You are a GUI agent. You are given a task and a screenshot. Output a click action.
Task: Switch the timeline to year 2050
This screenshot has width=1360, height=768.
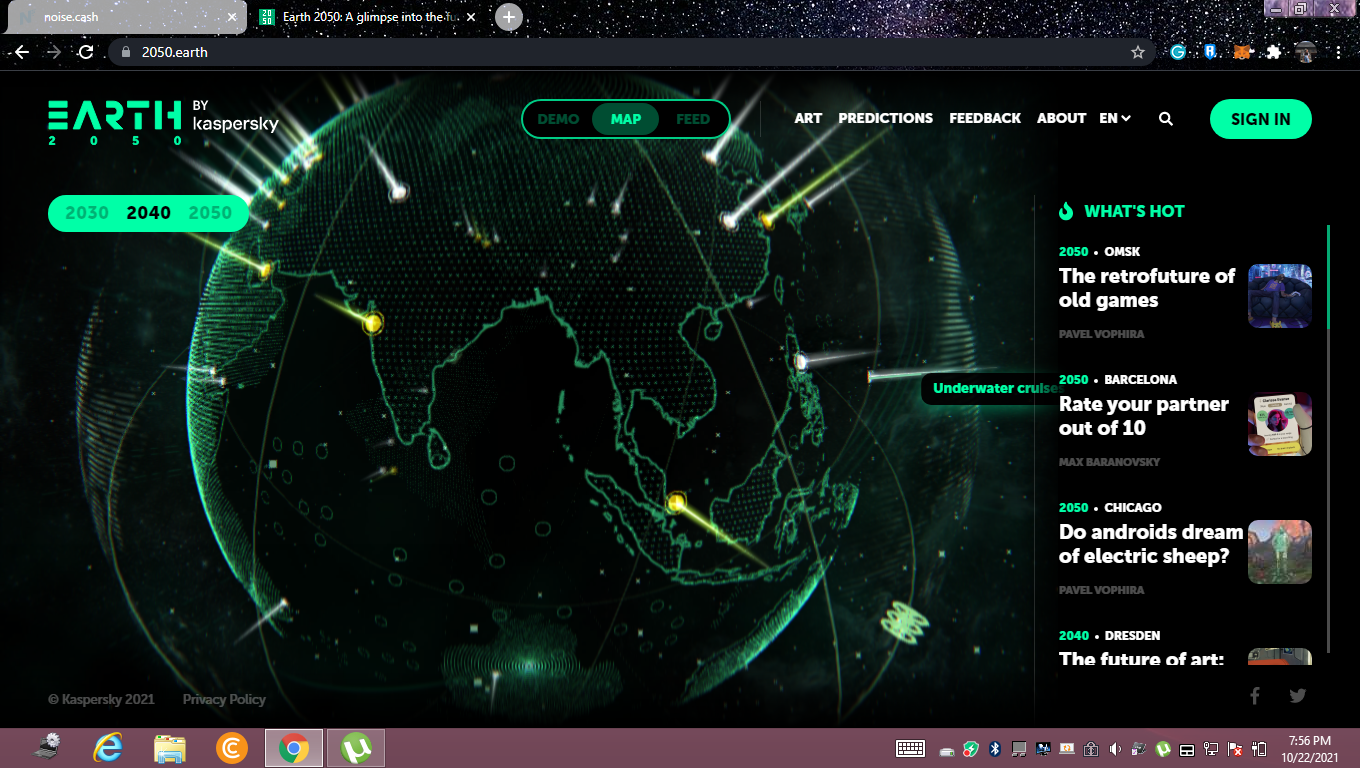tap(210, 212)
